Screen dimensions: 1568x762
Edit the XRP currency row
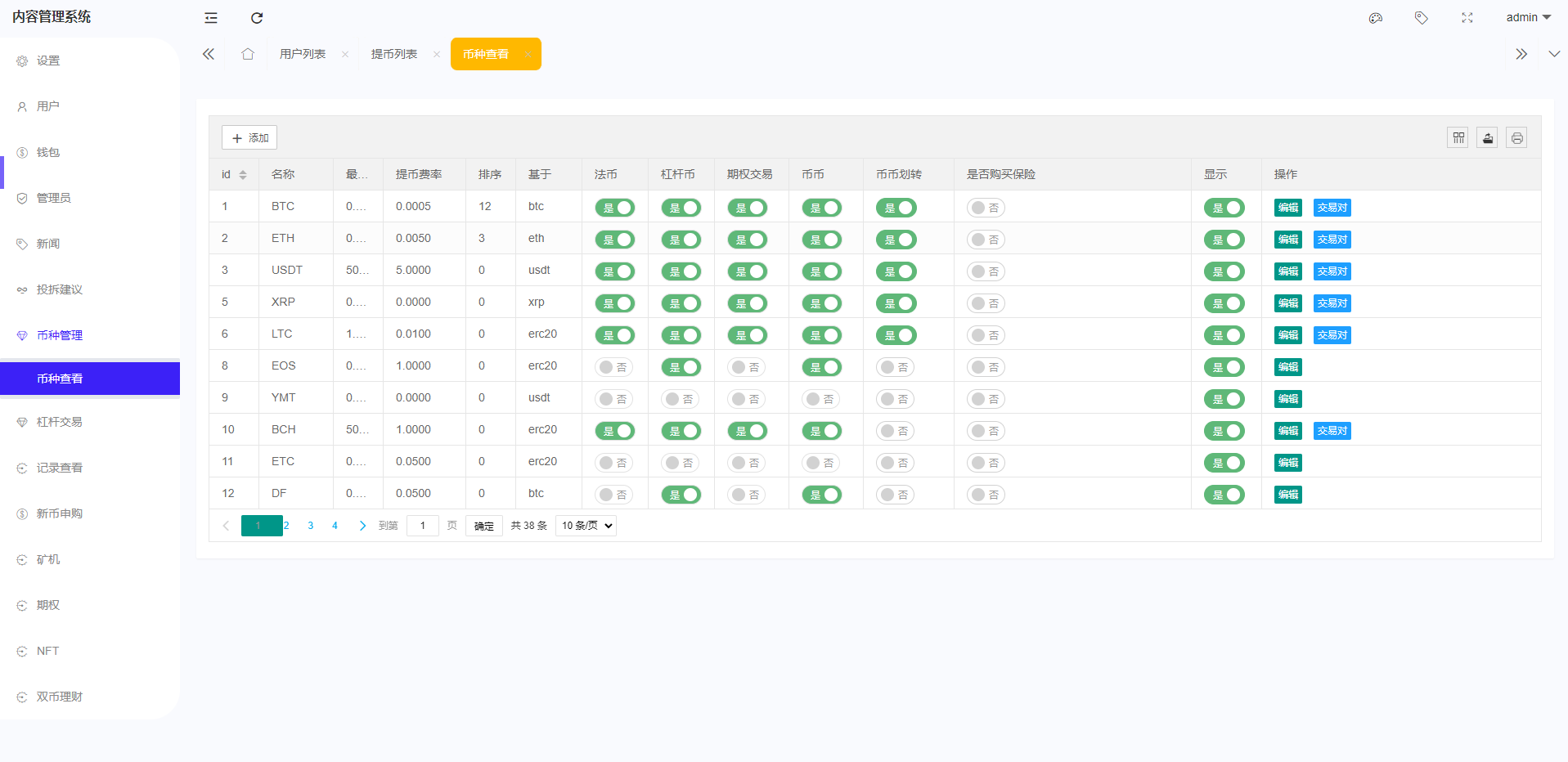click(x=1287, y=303)
